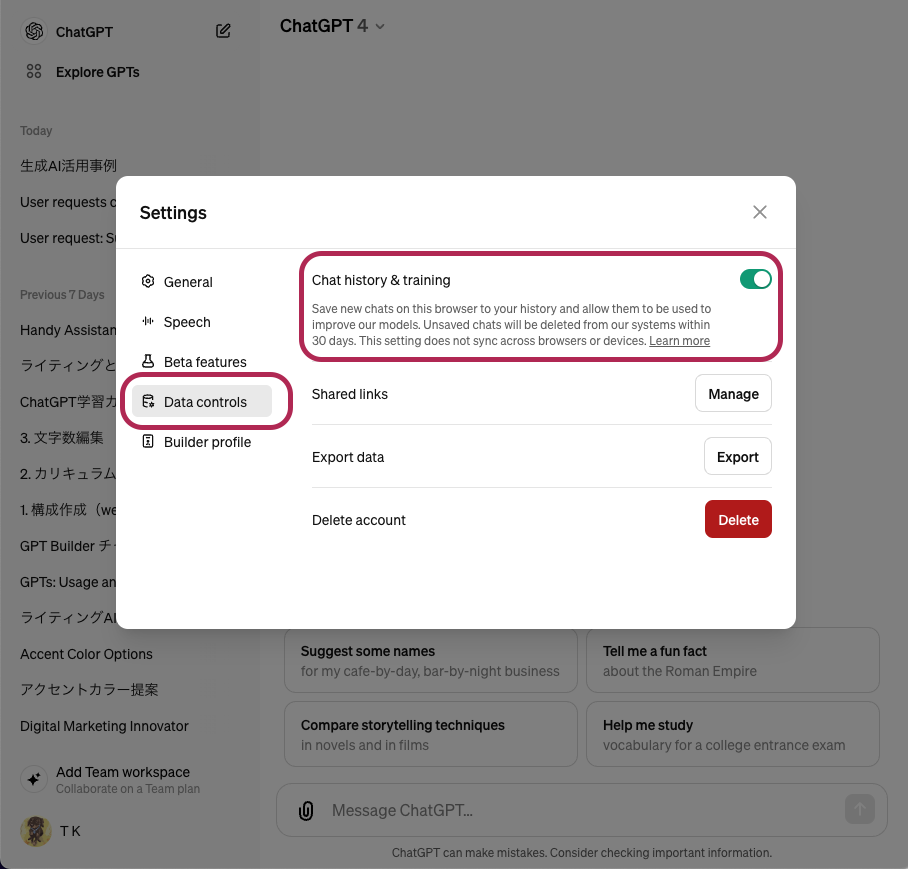Click the Builder profile badge icon
The image size is (908, 869).
(x=148, y=441)
